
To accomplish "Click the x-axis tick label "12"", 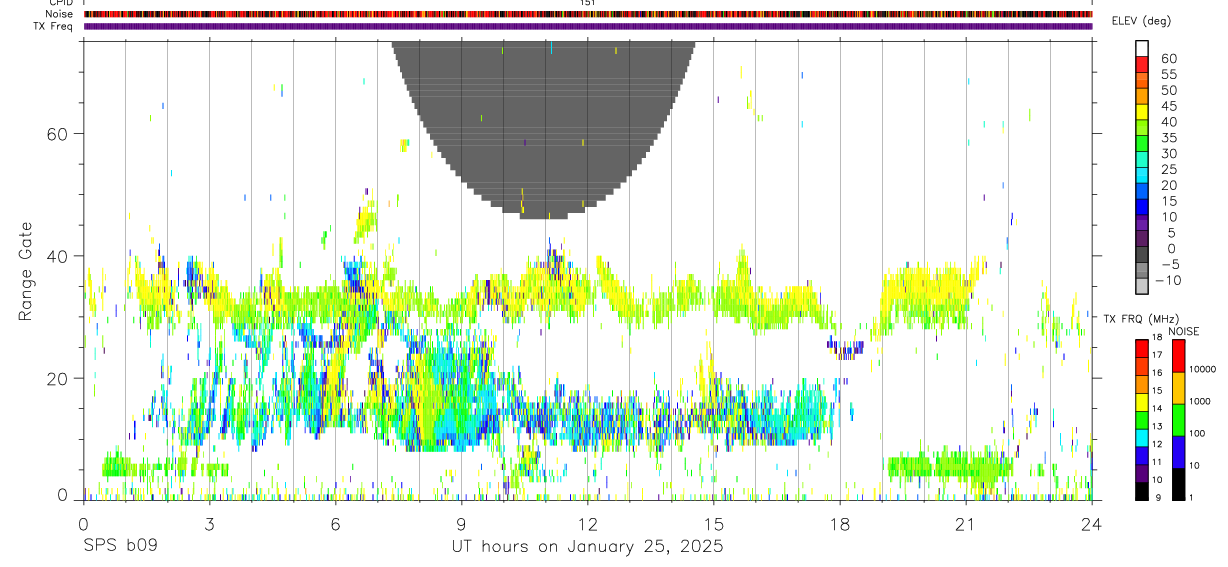I will 588,523.
